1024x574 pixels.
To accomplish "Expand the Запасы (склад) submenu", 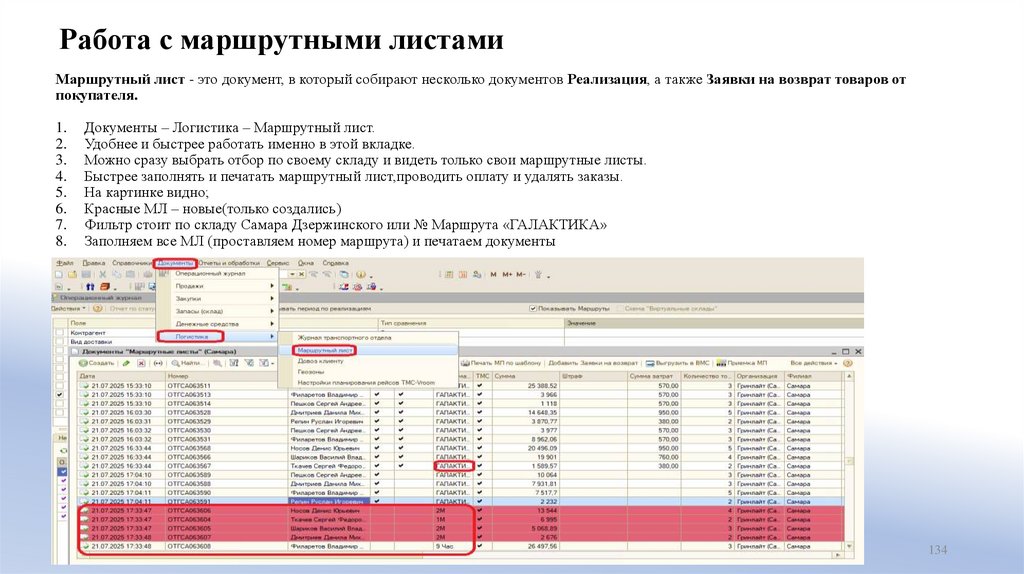I will click(217, 311).
